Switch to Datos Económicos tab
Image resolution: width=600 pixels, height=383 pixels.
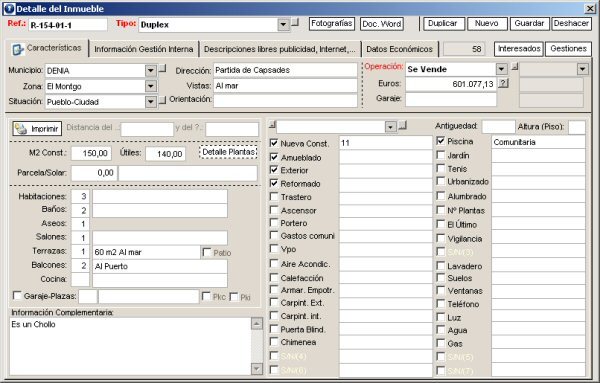pyautogui.click(x=399, y=49)
